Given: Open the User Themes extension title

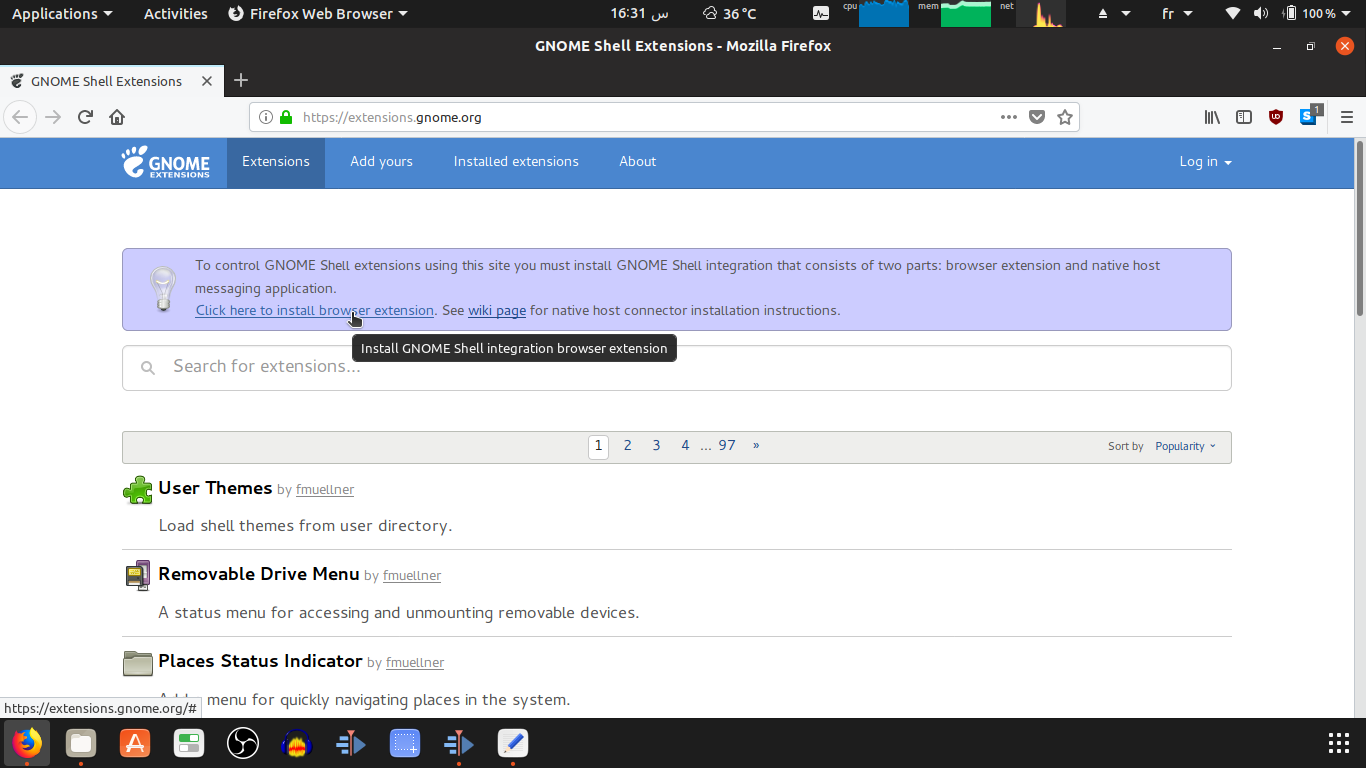Looking at the screenshot, I should point(215,488).
